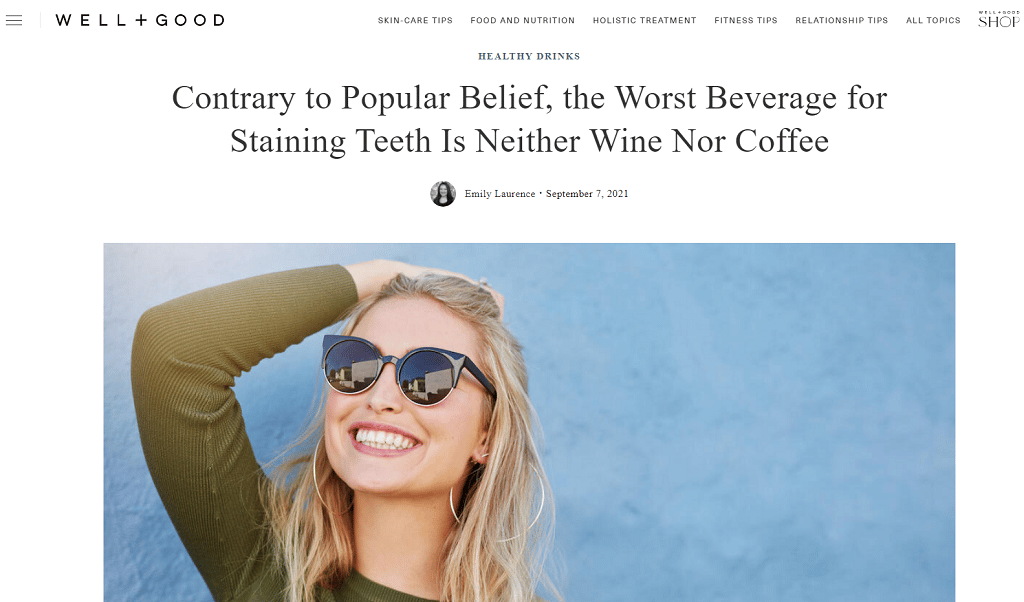Go to Fitness Tips section
This screenshot has width=1024, height=602.
click(746, 20)
